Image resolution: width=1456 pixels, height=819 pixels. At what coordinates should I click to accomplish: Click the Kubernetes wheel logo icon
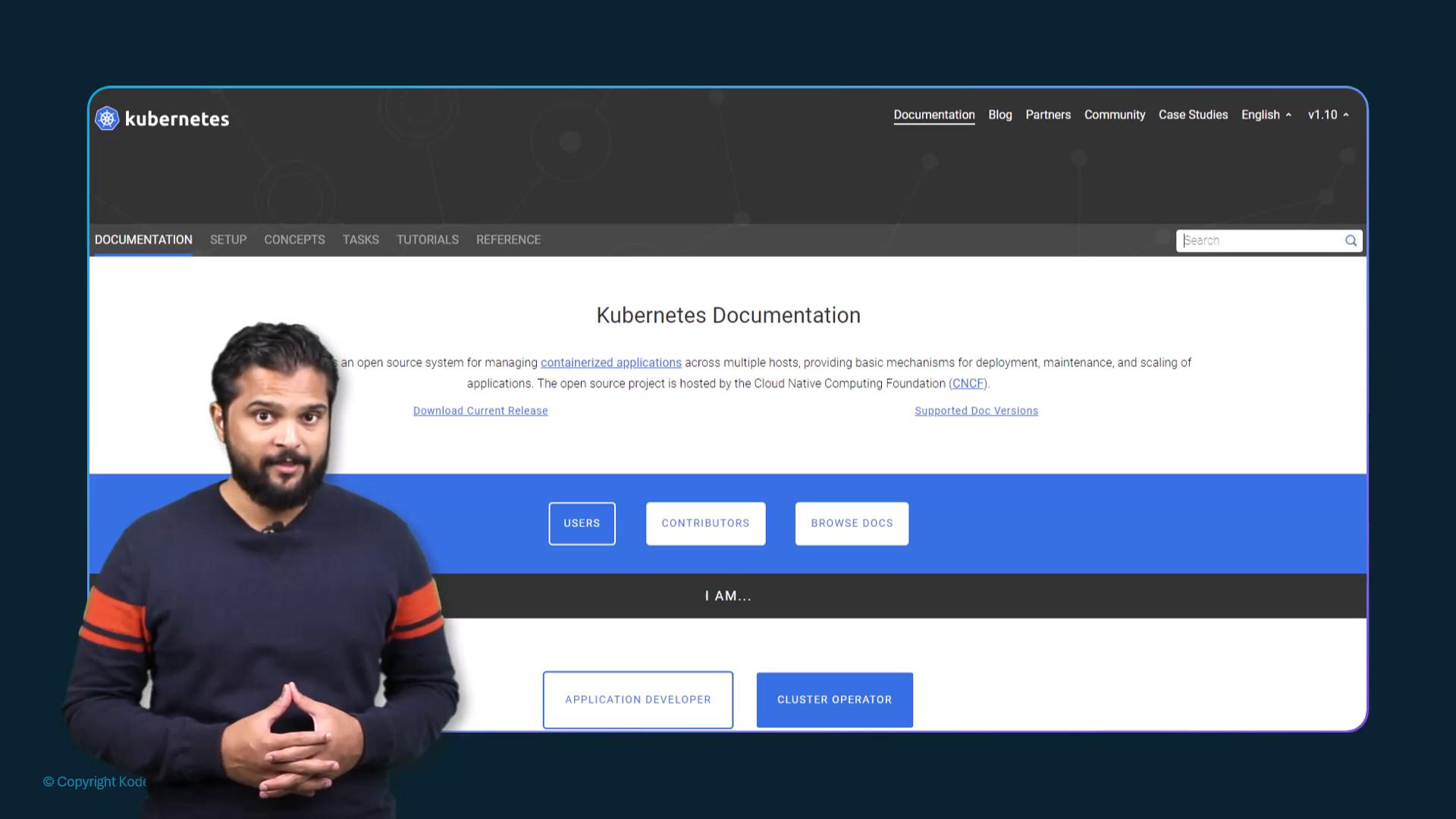coord(107,118)
